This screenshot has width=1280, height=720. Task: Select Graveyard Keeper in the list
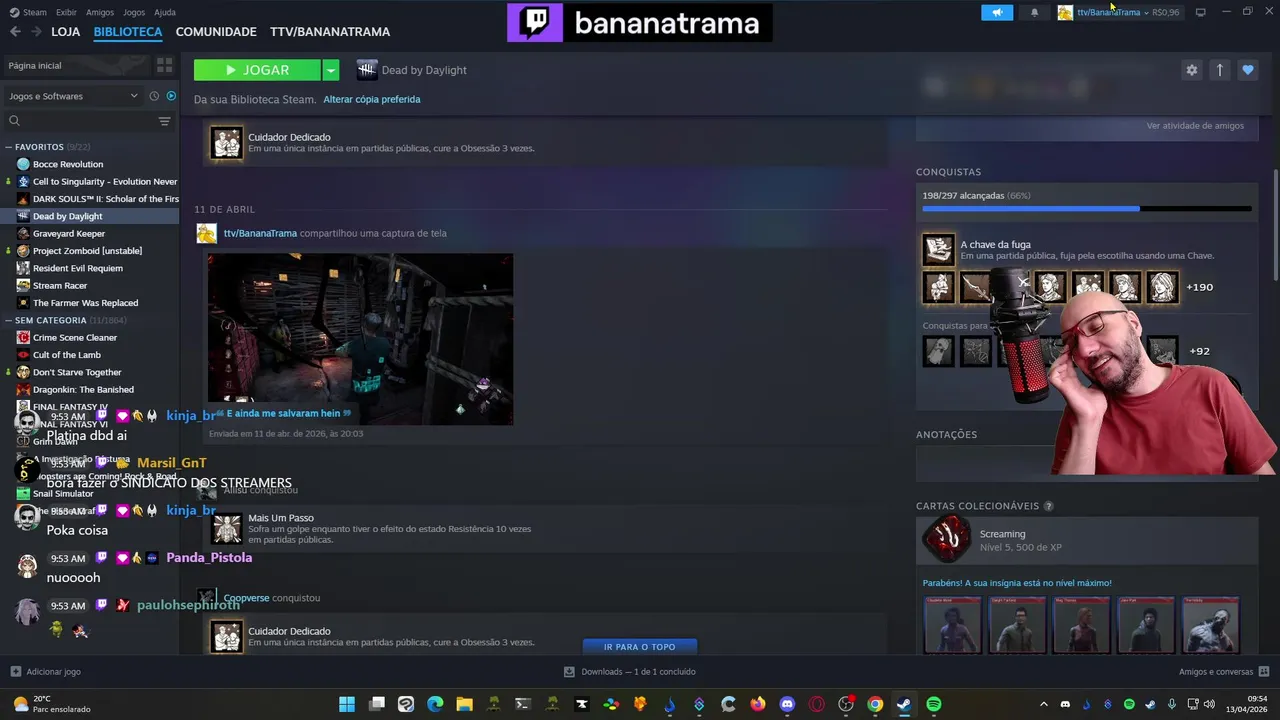coord(69,233)
